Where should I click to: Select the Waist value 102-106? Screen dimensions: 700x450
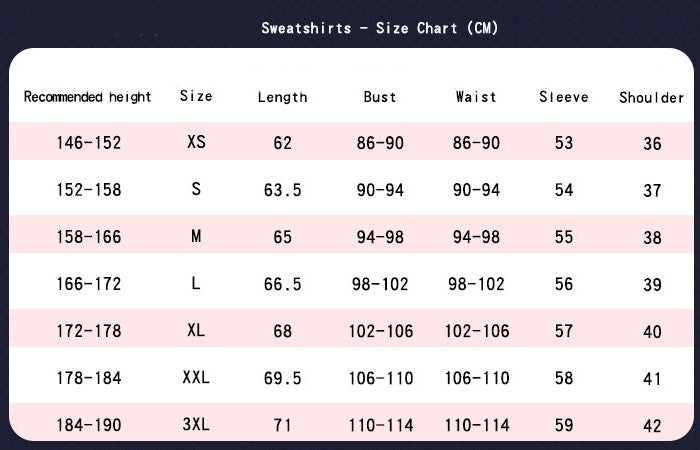click(476, 331)
